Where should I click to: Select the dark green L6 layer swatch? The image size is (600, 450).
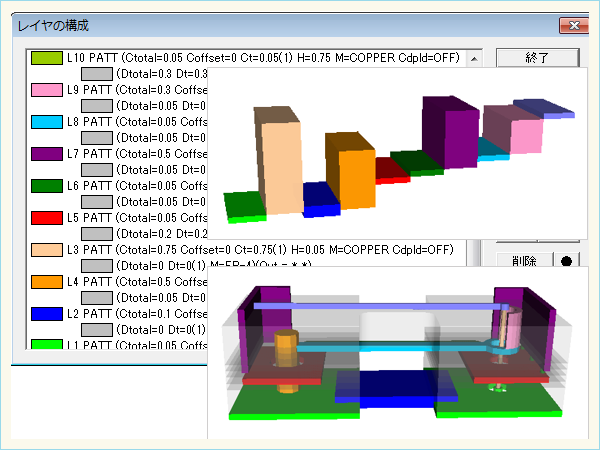click(46, 186)
